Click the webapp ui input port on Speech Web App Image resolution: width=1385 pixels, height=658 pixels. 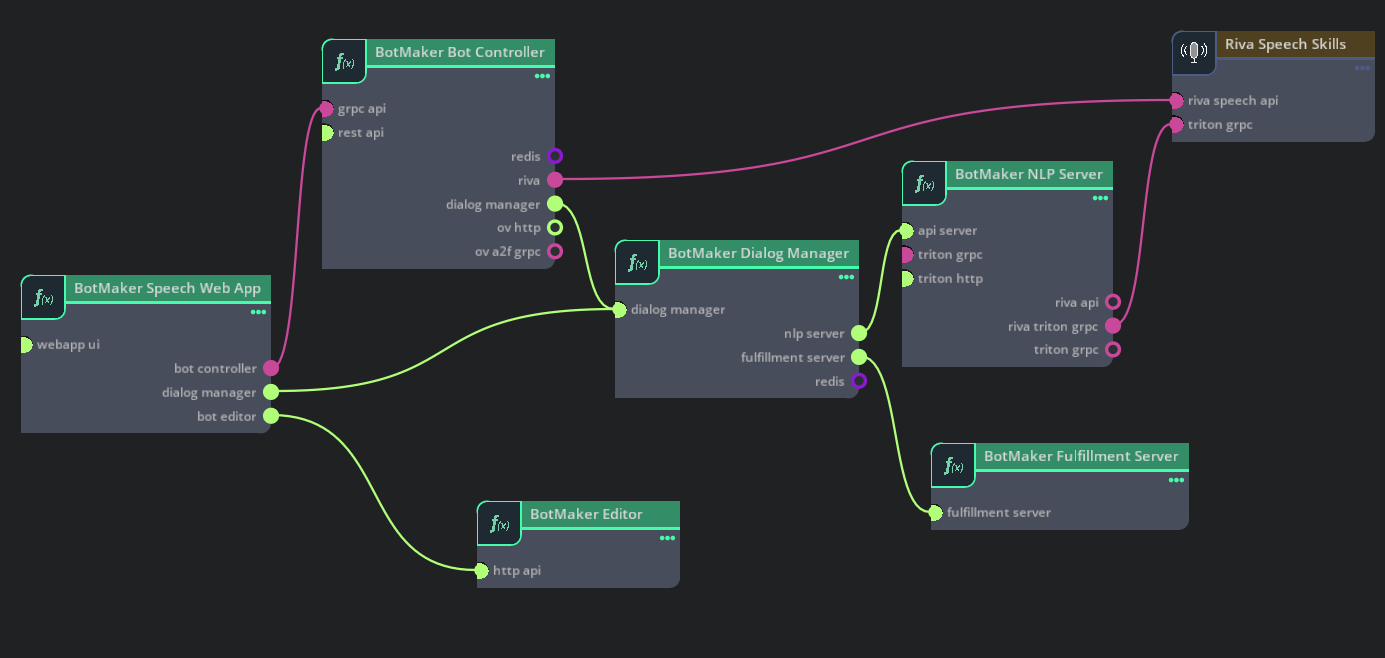click(x=25, y=345)
